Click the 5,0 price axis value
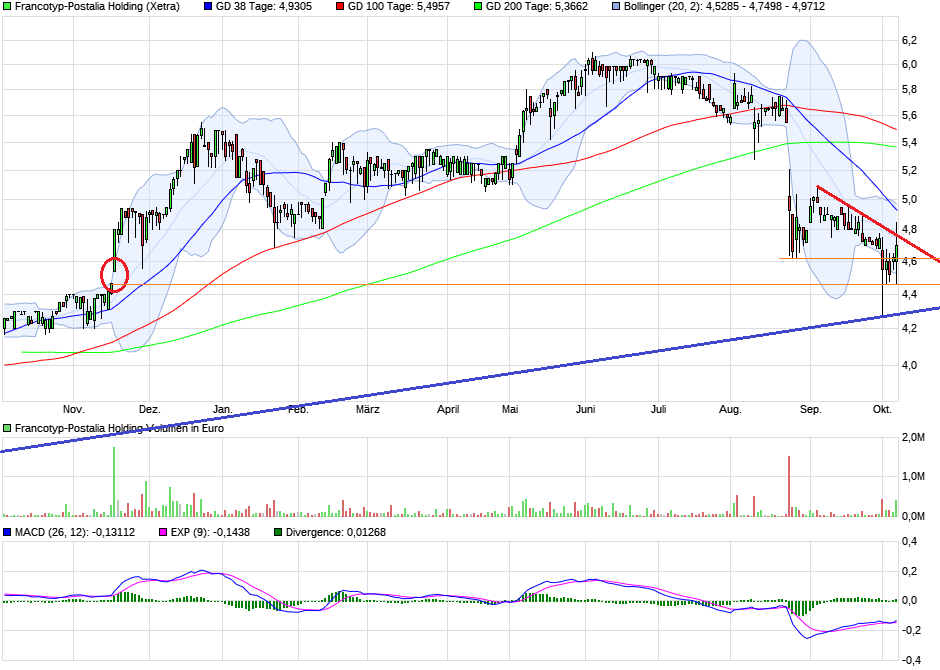Screen dimensions: 940x670 pyautogui.click(x=909, y=200)
